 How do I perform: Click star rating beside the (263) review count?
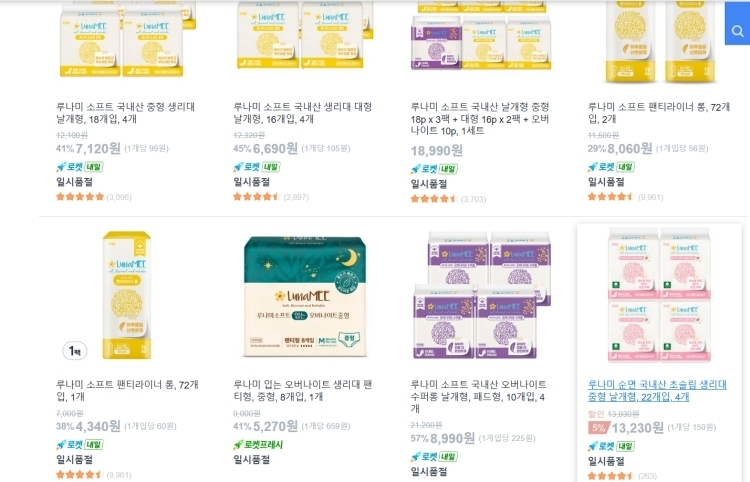[610, 476]
